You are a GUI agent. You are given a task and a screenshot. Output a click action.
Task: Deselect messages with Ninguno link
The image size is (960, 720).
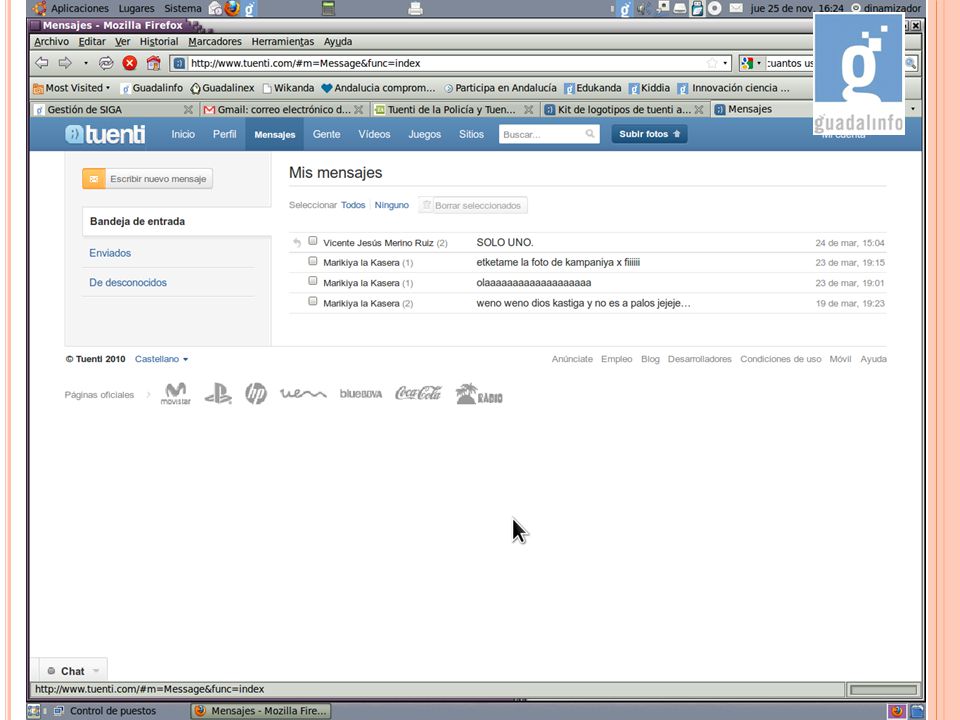392,205
